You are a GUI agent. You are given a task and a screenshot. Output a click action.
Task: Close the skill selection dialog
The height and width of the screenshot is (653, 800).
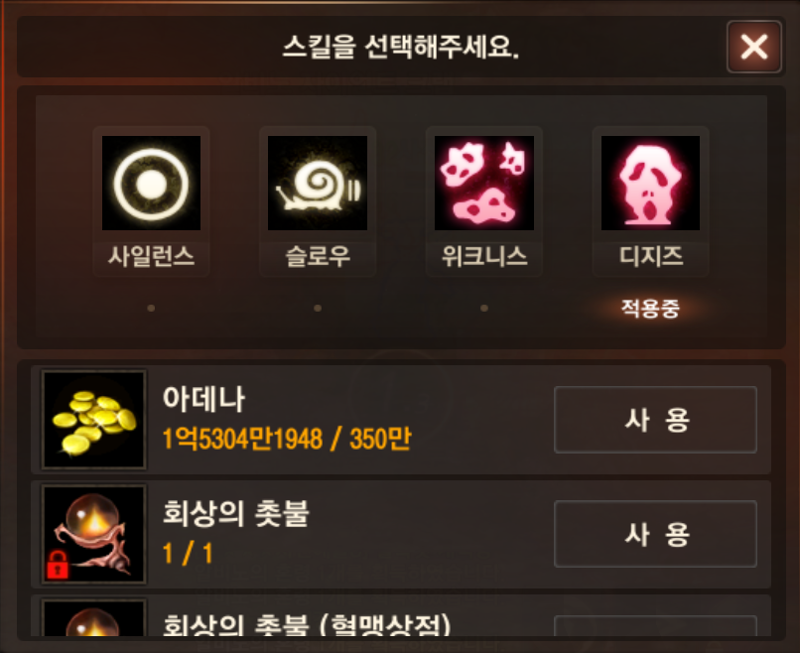(754, 47)
